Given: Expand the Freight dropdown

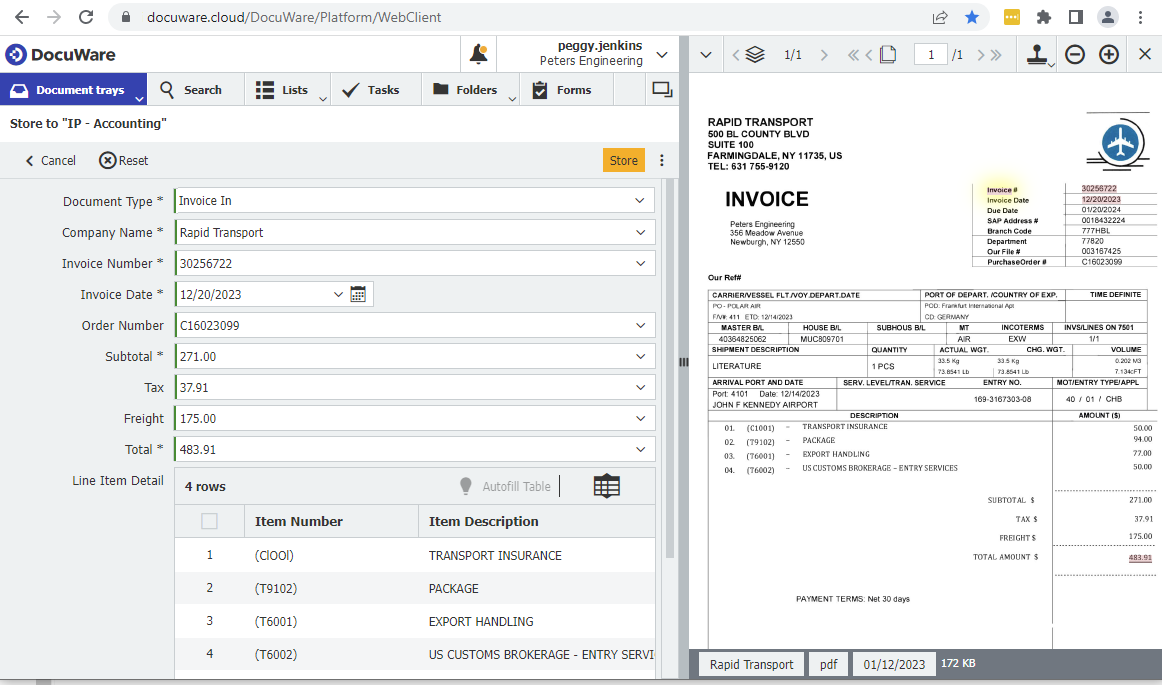Looking at the screenshot, I should 640,418.
